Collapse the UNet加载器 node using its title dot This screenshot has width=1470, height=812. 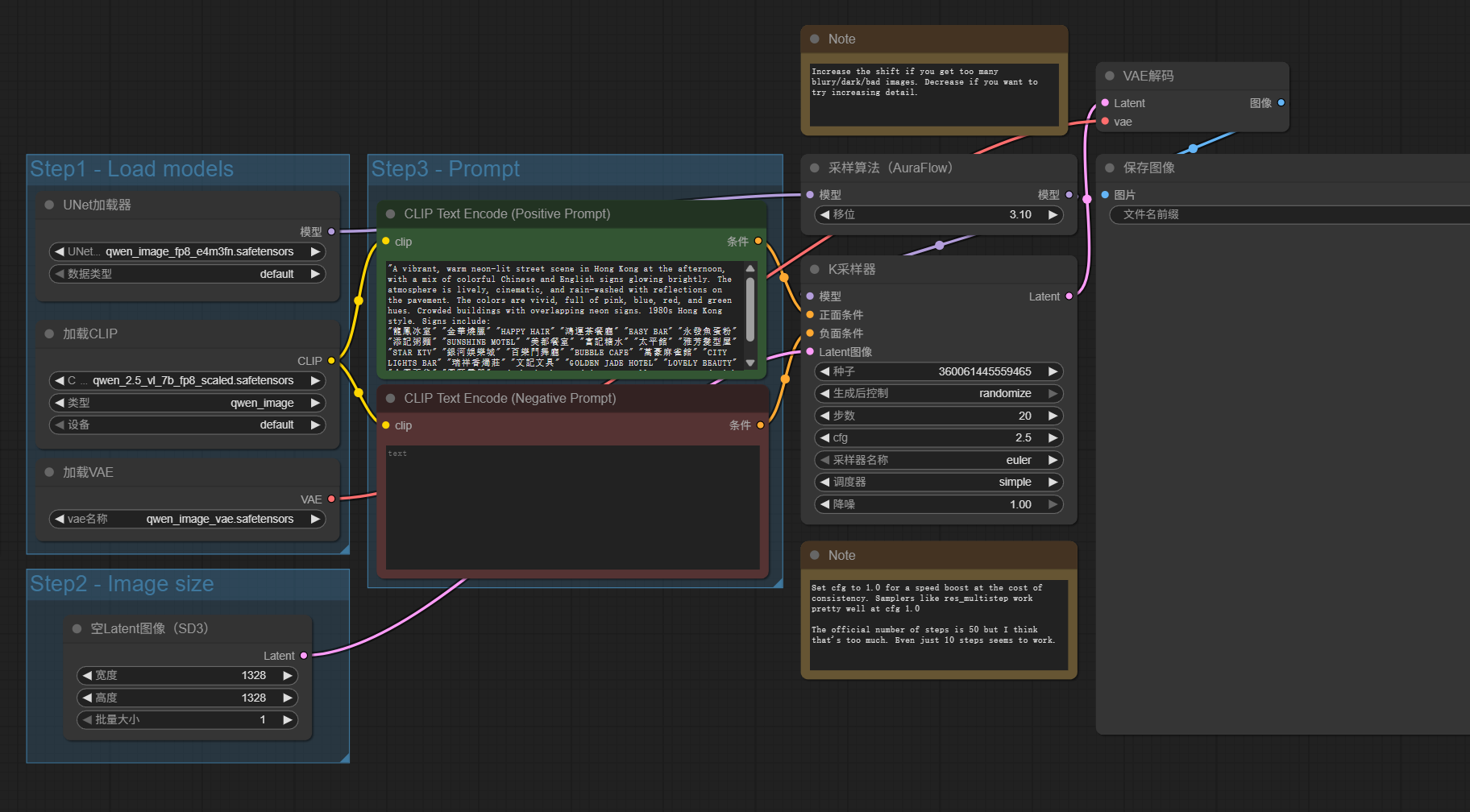(x=49, y=205)
